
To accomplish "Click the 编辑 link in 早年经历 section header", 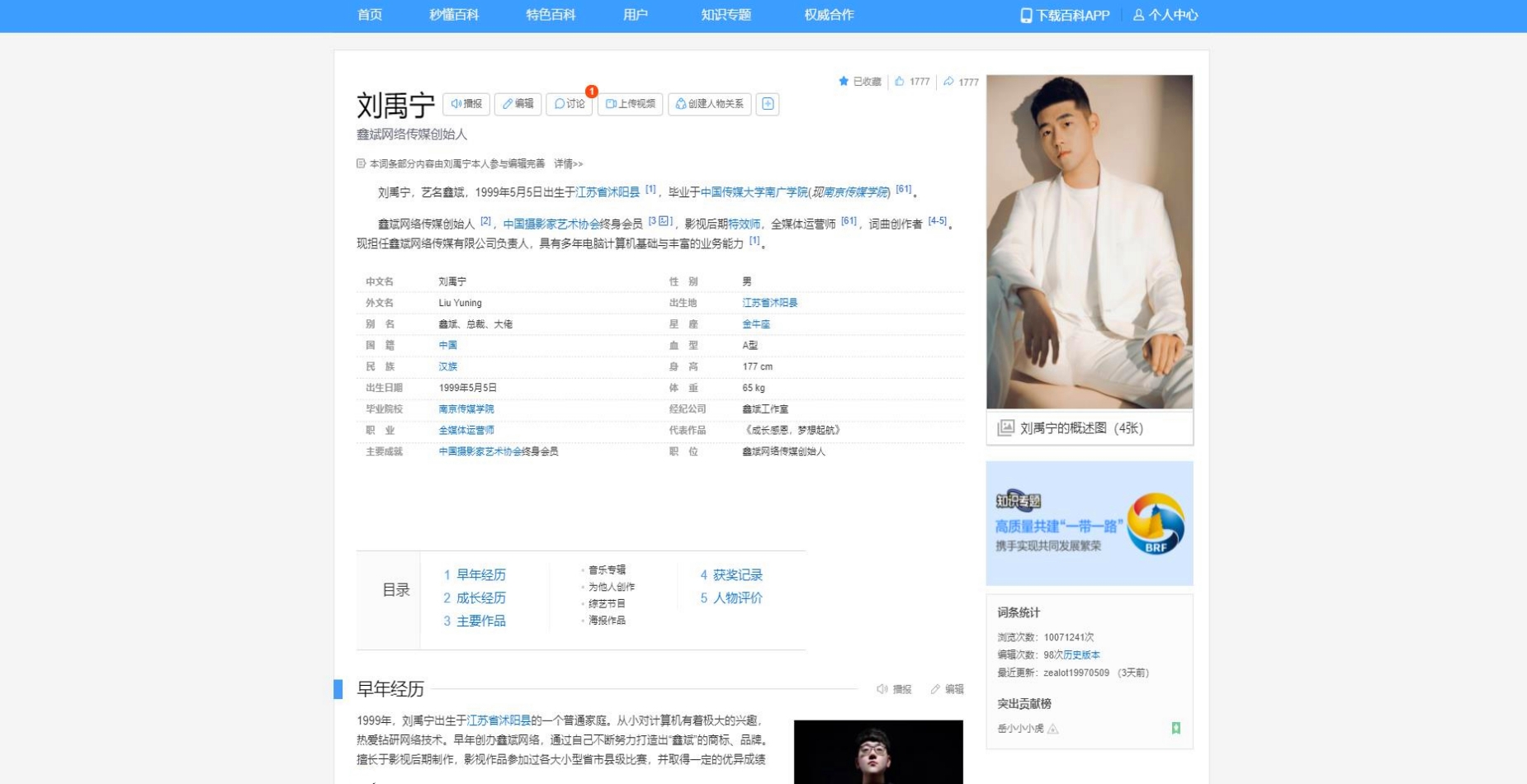I will coord(947,689).
